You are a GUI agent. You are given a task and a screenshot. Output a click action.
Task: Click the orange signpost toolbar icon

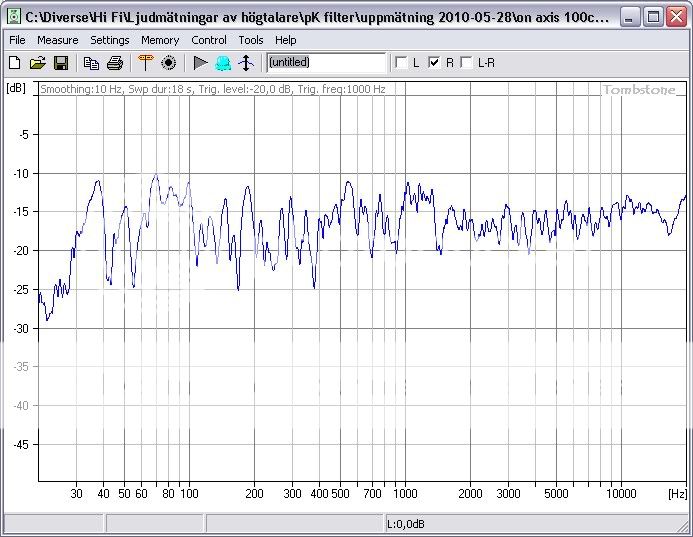coord(145,63)
